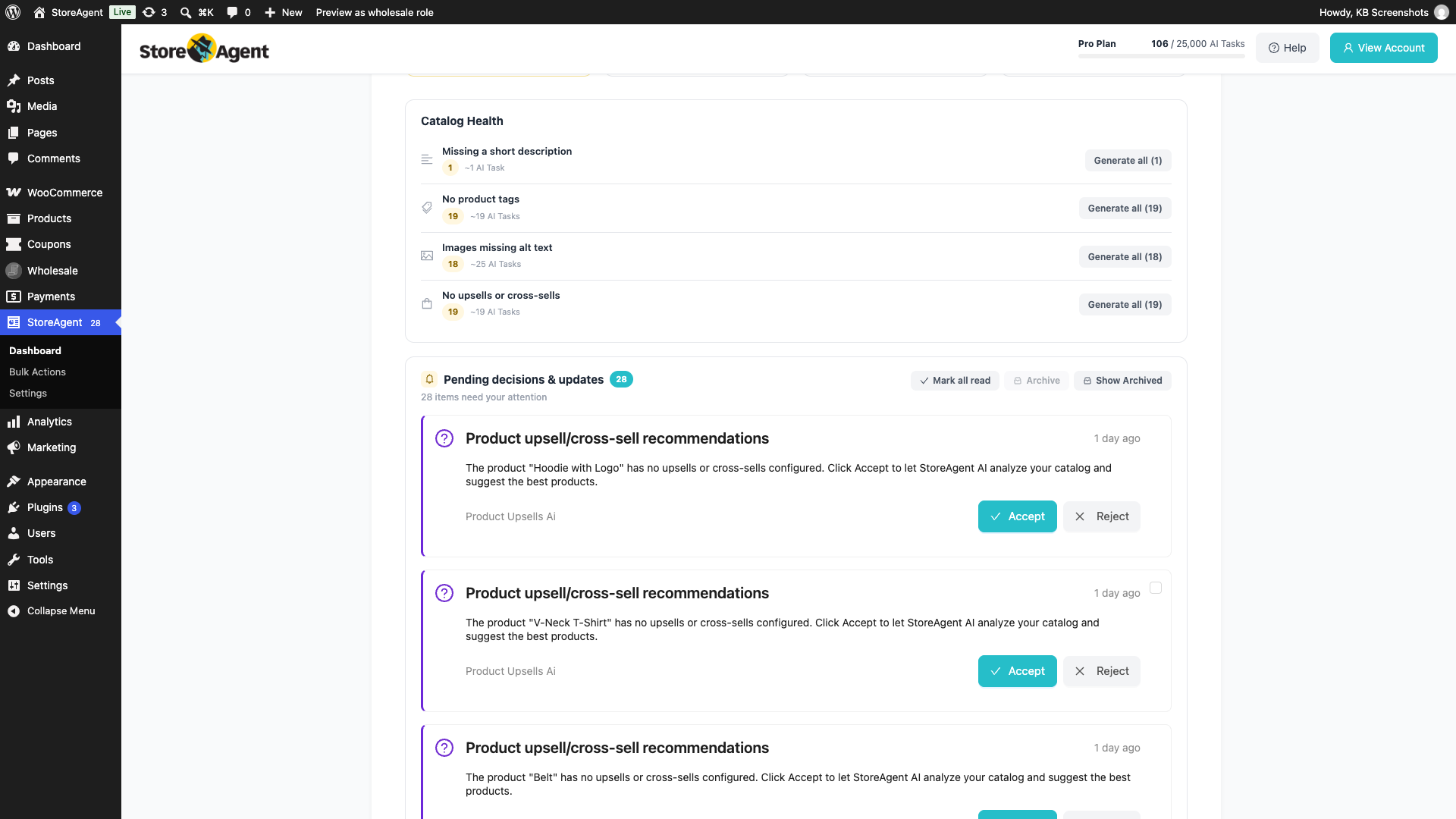
Task: Click the New plus button in admin bar
Action: pos(283,12)
